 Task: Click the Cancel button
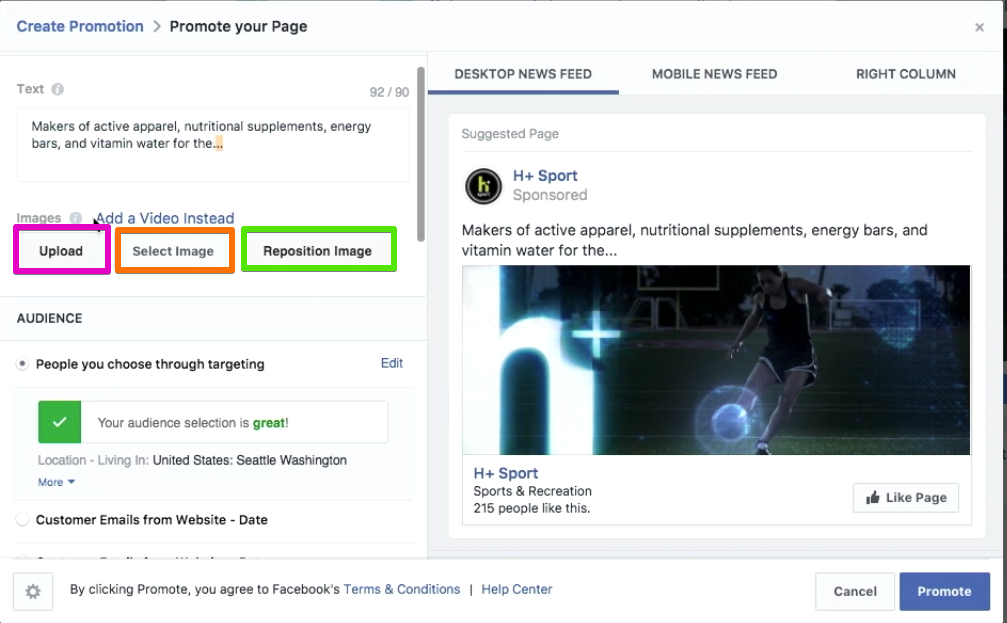pyautogui.click(x=855, y=592)
